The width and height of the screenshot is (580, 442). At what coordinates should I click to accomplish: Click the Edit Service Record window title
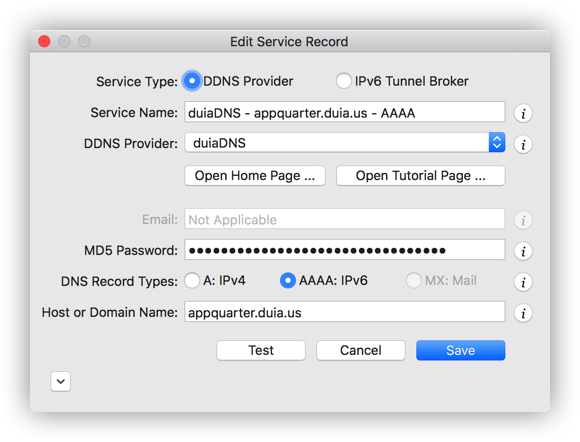coord(289,41)
